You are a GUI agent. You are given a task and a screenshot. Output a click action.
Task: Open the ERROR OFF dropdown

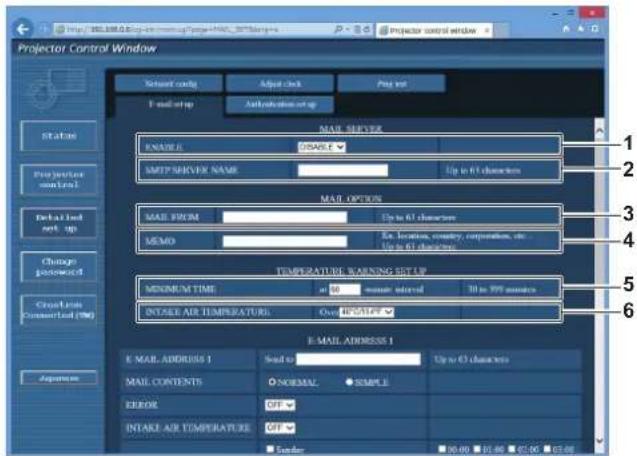point(280,405)
